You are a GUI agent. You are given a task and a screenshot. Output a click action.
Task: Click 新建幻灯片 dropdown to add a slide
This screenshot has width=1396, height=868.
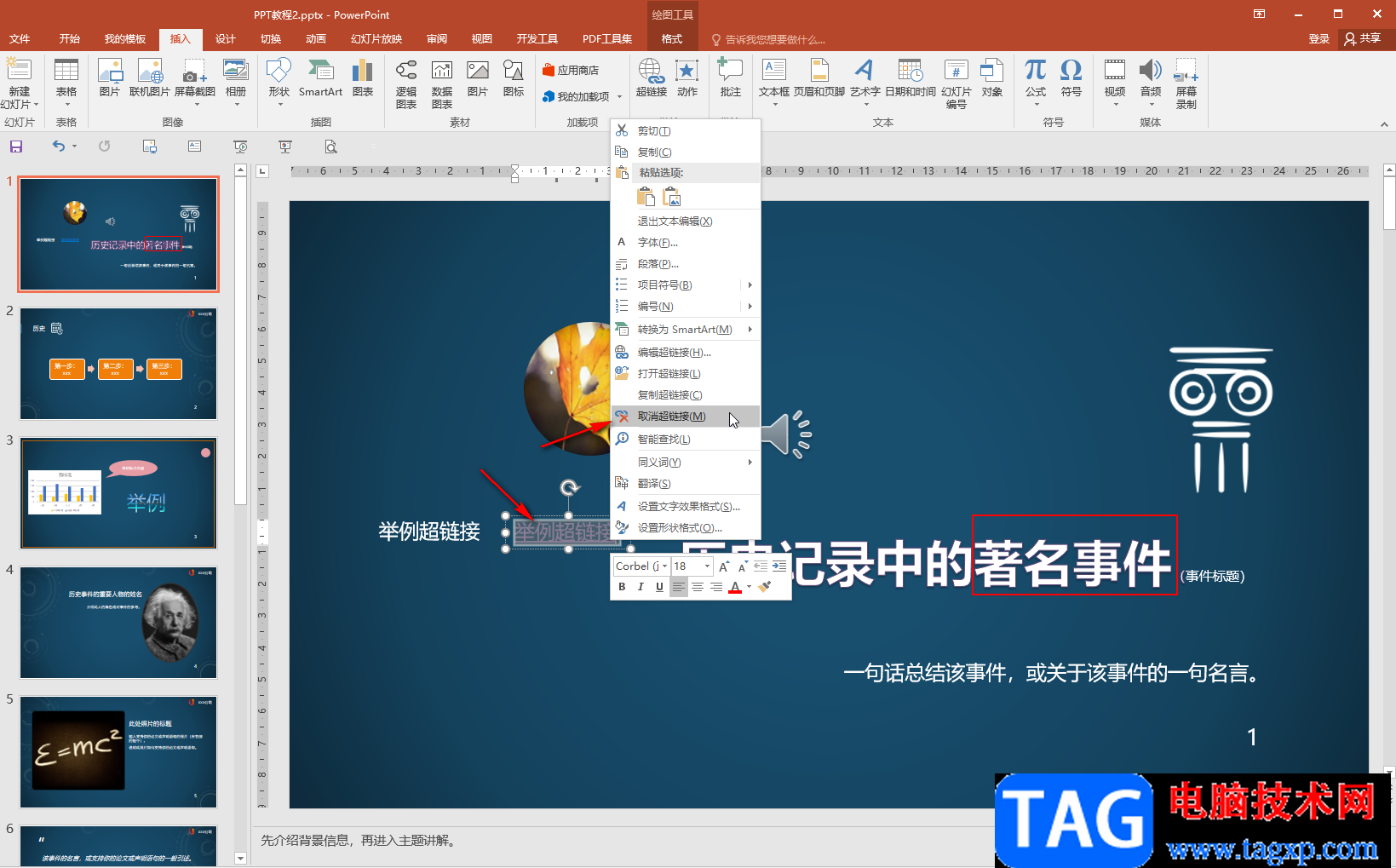coord(19,98)
